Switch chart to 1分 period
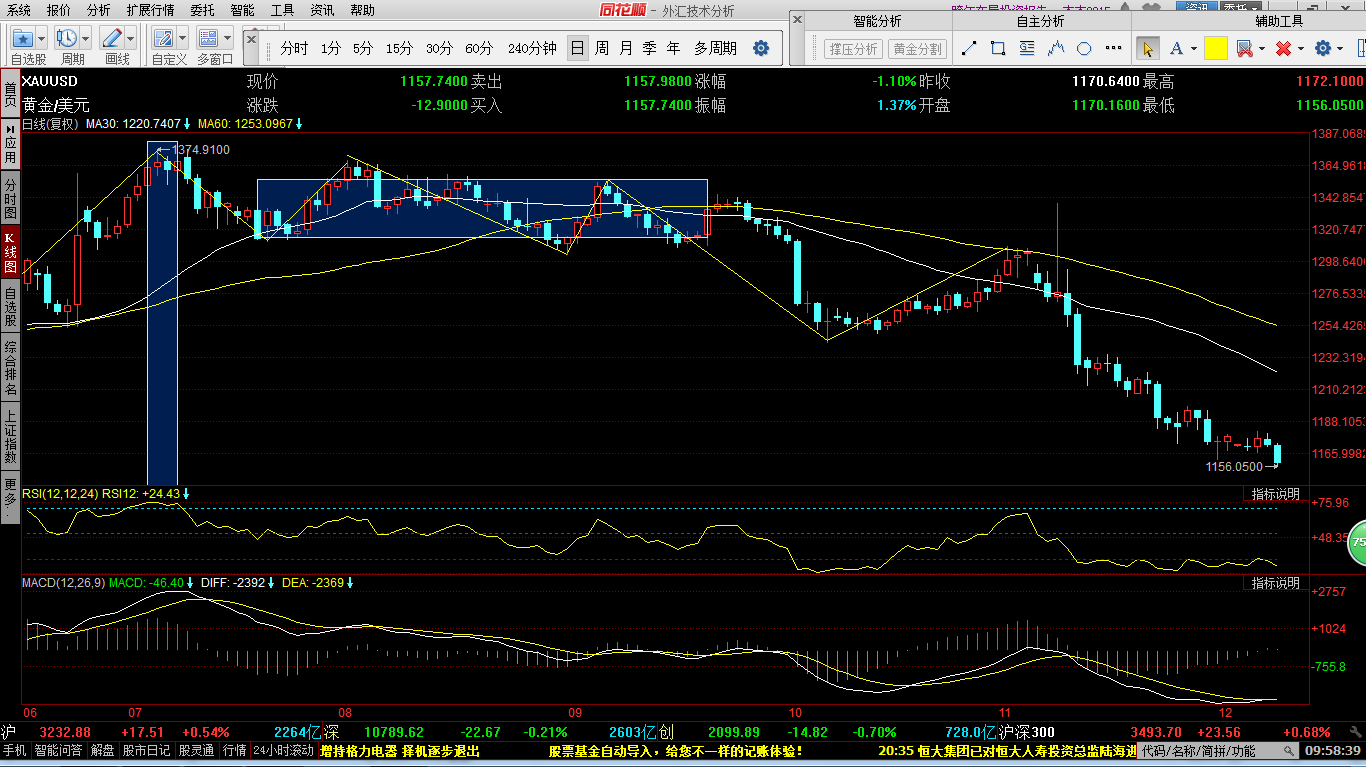Image resolution: width=1366 pixels, height=767 pixels. click(x=331, y=48)
